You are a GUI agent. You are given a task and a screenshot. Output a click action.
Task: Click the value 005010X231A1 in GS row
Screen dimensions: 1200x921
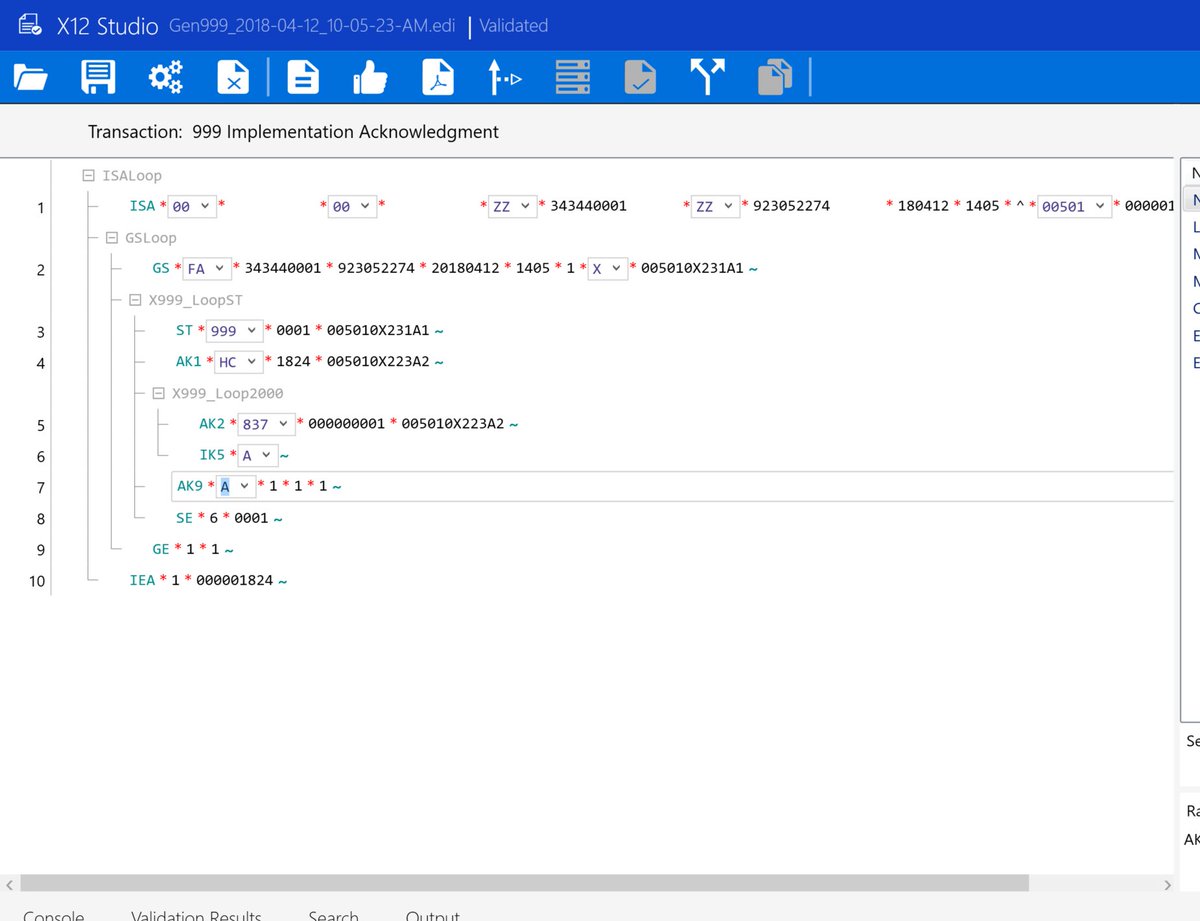pos(692,269)
